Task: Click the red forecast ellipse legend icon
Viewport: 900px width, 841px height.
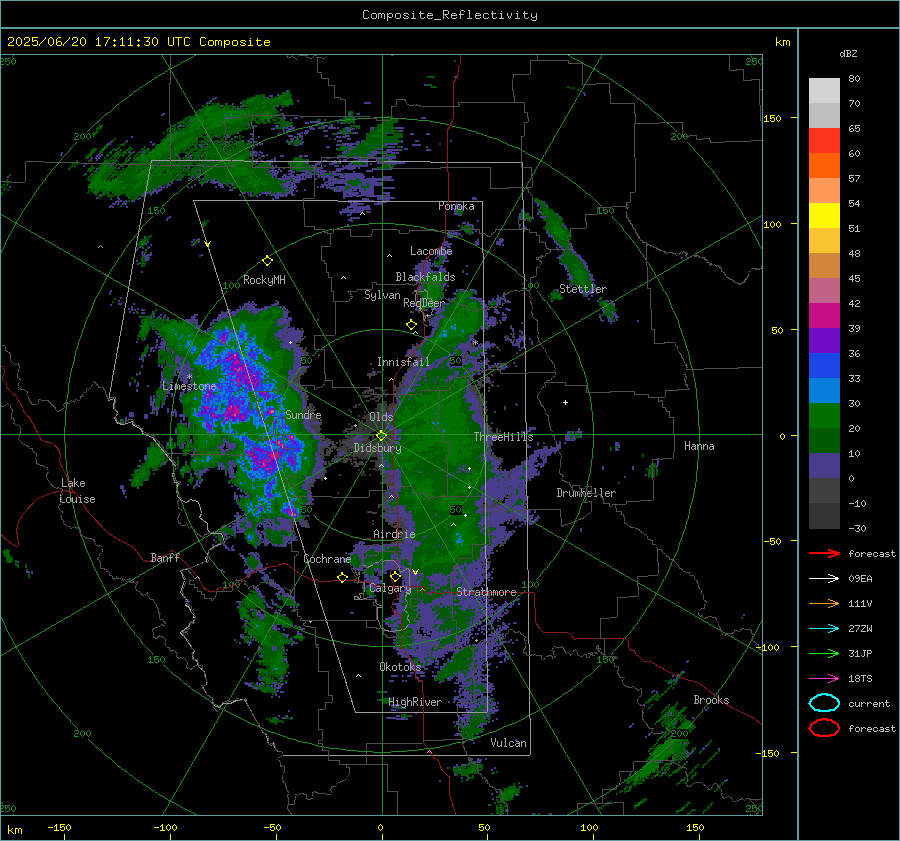Action: click(824, 728)
